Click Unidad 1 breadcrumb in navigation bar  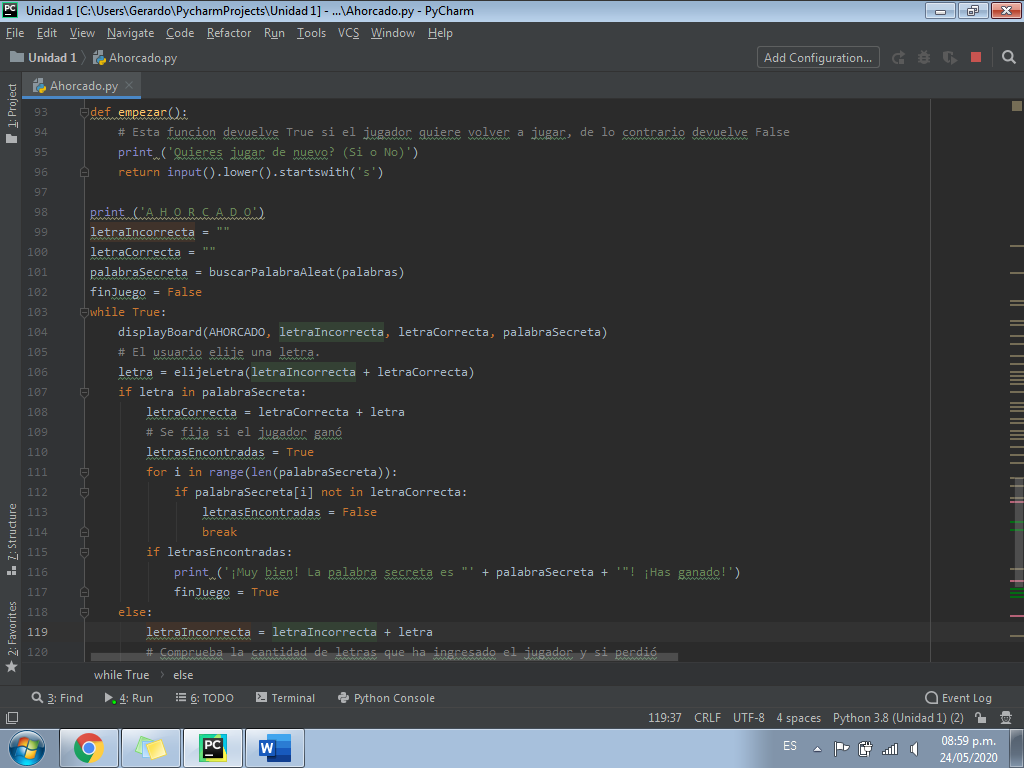pyautogui.click(x=44, y=57)
